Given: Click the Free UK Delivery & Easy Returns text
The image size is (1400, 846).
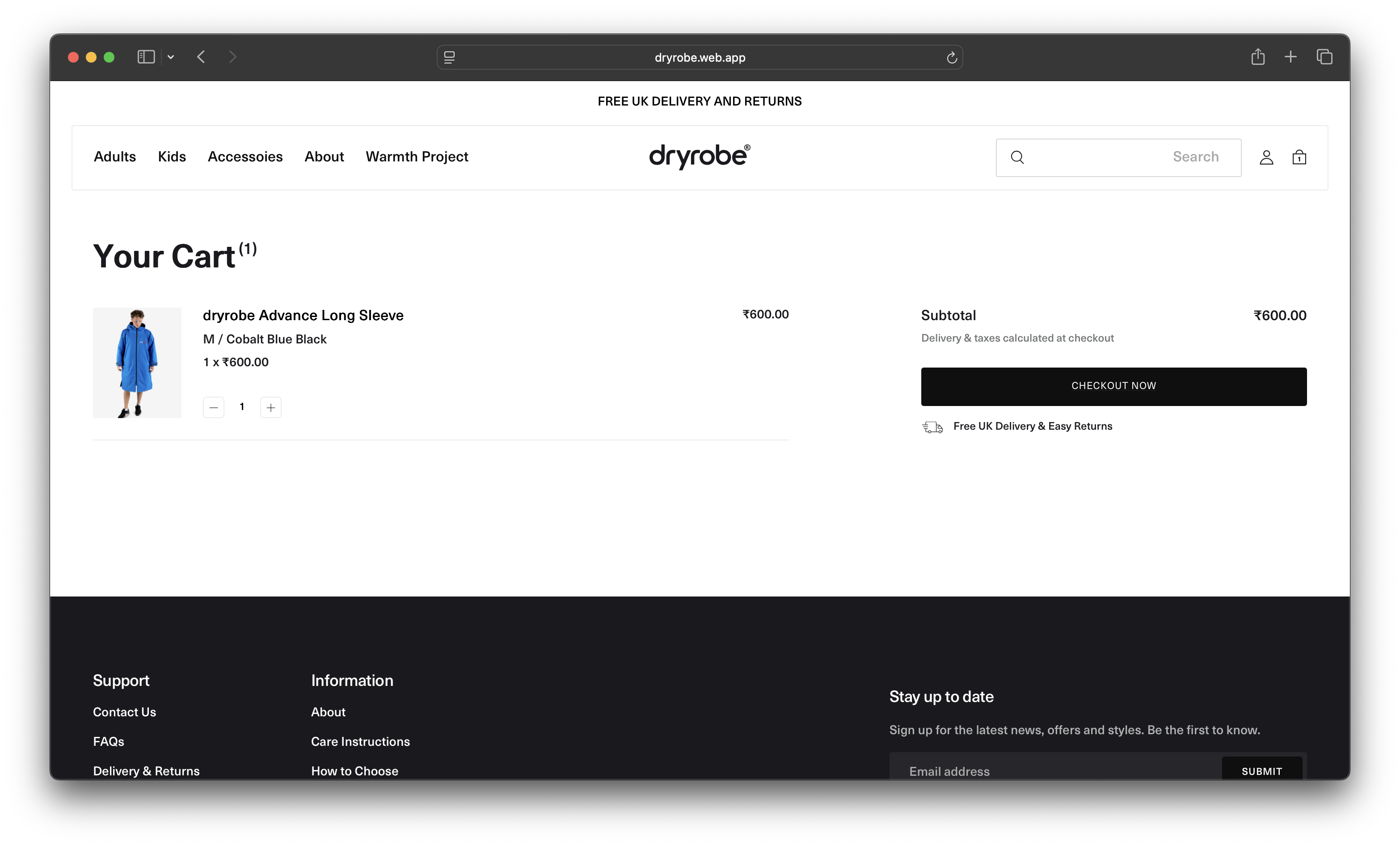Looking at the screenshot, I should coord(1033,427).
